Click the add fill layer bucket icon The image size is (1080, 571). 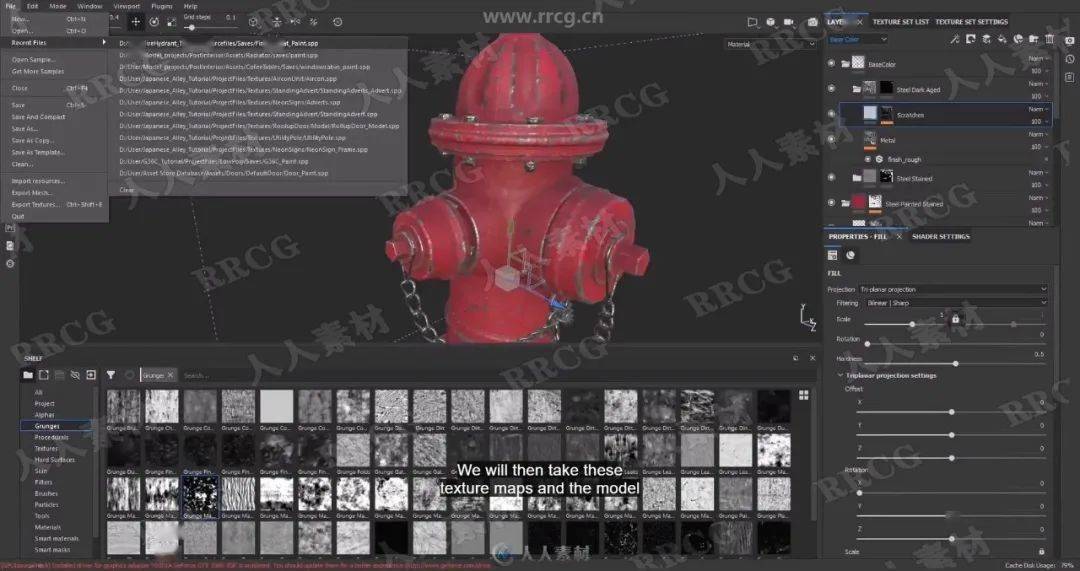pos(1002,39)
